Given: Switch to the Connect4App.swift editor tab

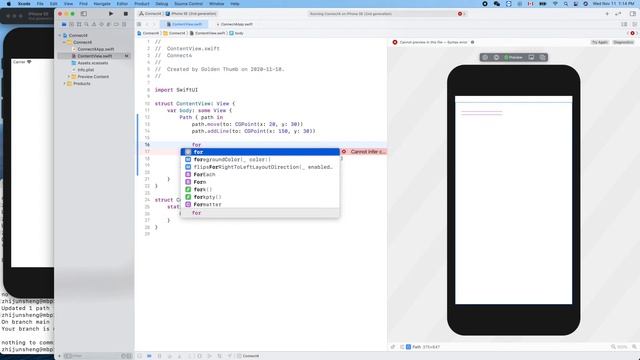Looking at the screenshot, I should click(x=234, y=24).
